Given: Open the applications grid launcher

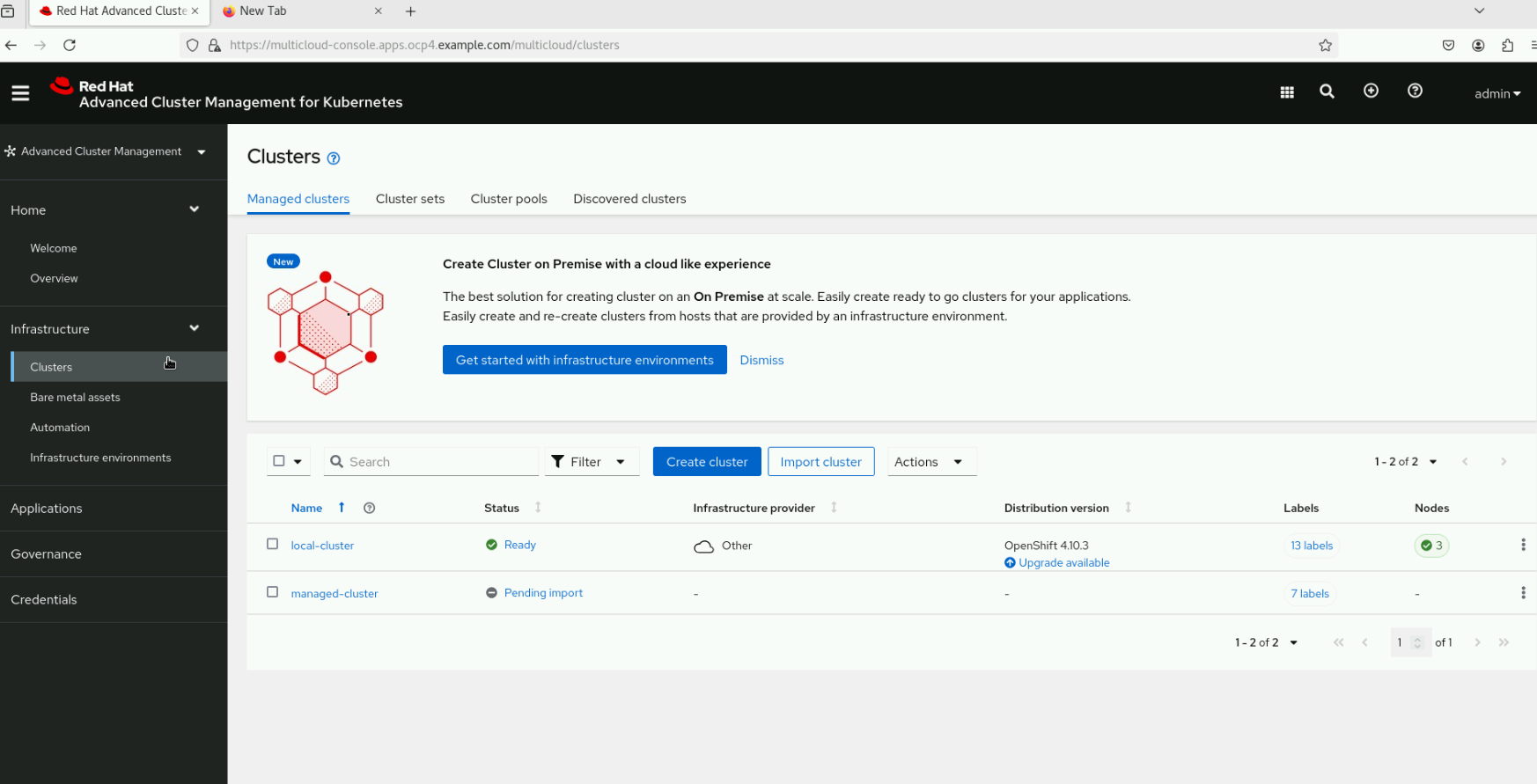Looking at the screenshot, I should coord(1287,92).
